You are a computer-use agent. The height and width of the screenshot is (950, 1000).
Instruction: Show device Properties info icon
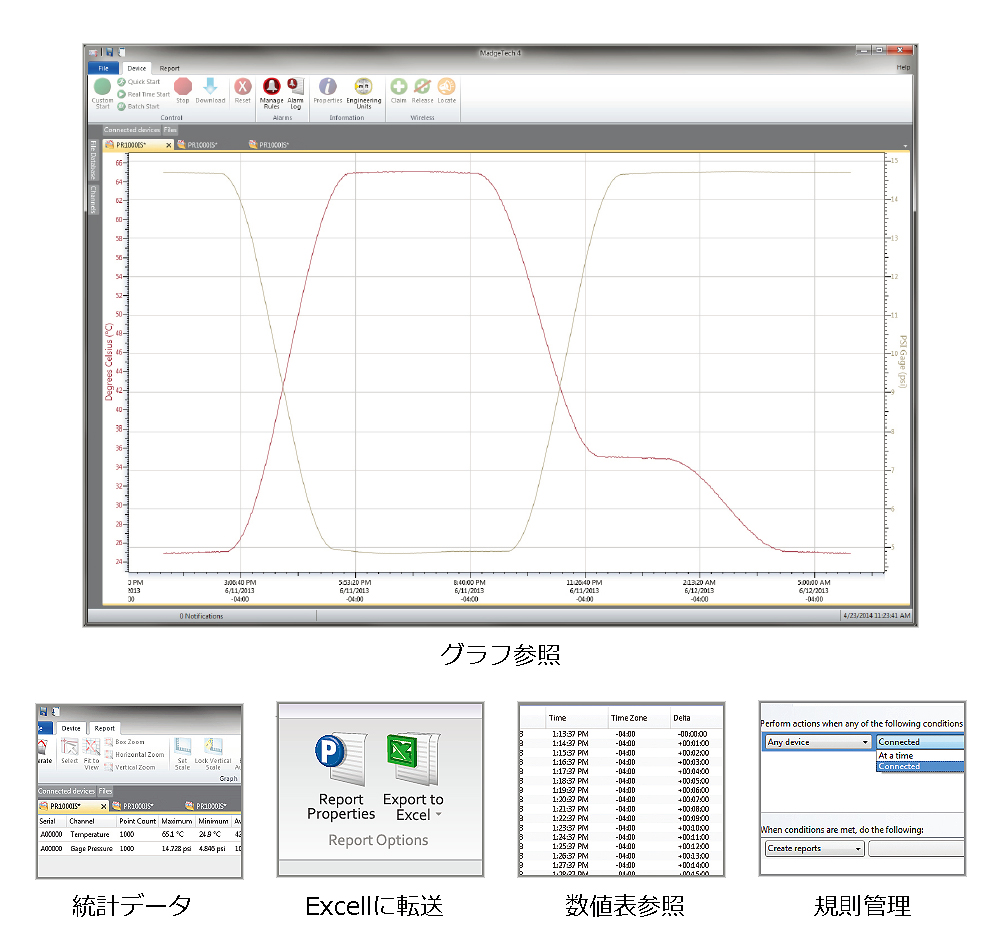tap(327, 87)
